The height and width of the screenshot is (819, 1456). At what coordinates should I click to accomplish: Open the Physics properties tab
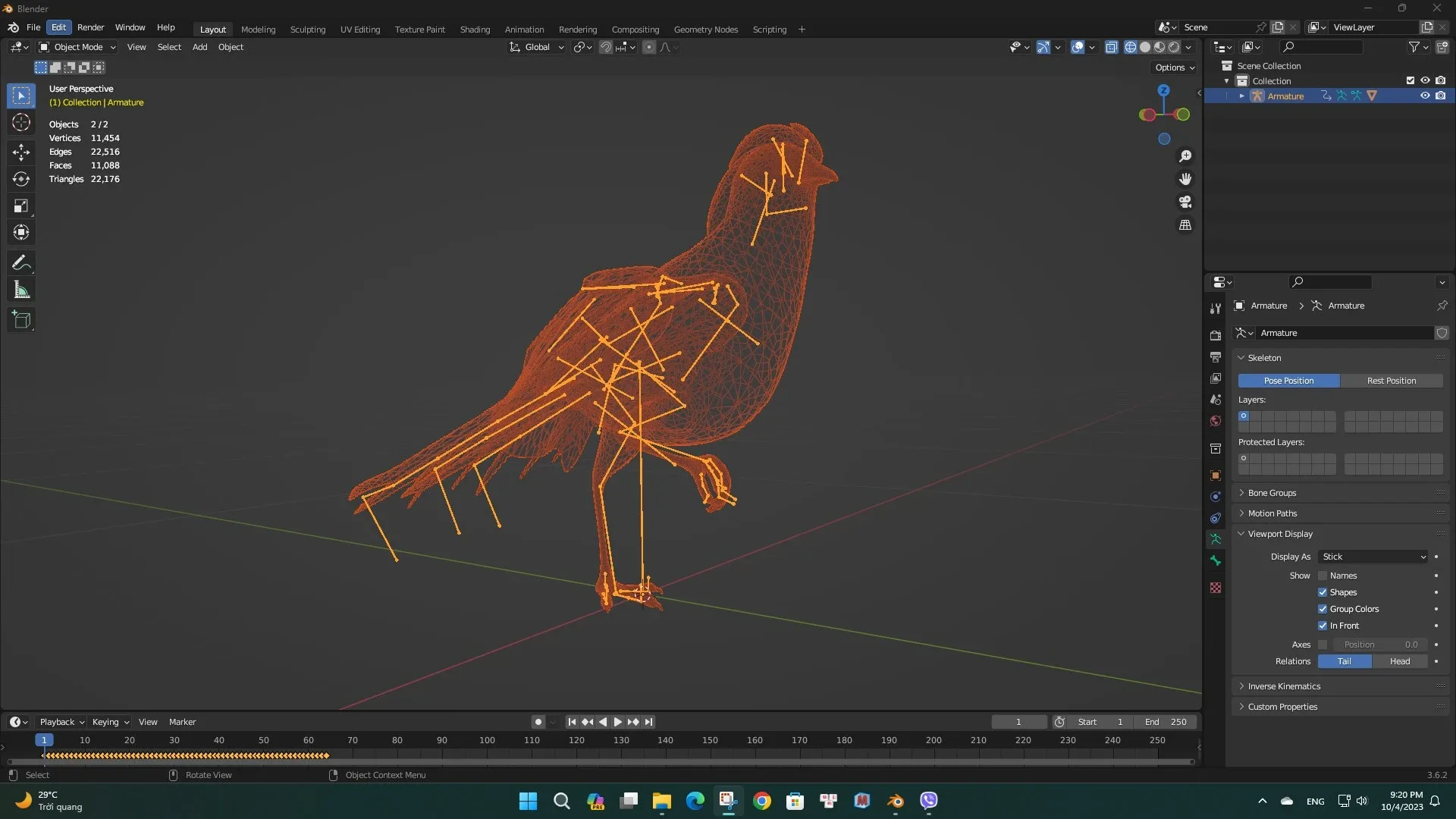click(1216, 497)
